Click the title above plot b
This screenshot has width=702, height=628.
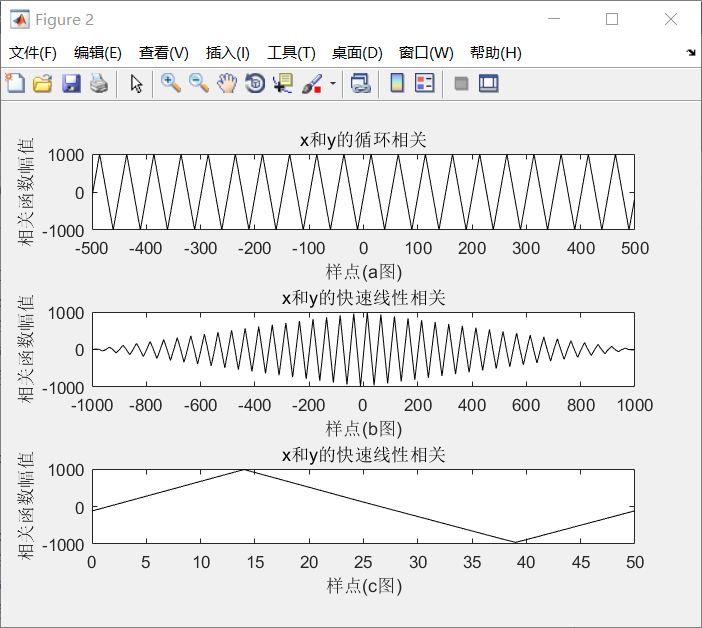tap(364, 298)
